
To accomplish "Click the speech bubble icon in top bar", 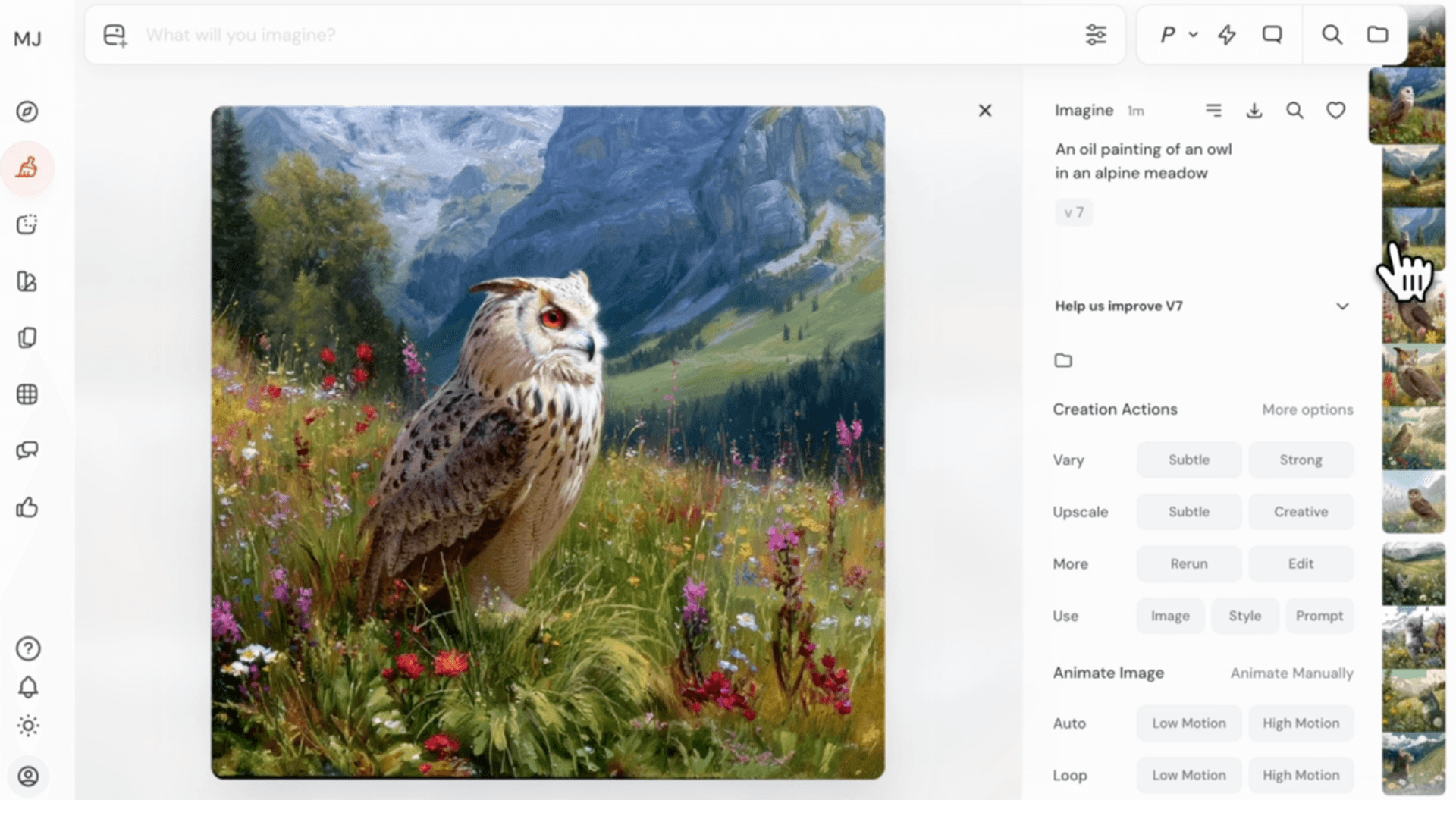I will (1272, 35).
